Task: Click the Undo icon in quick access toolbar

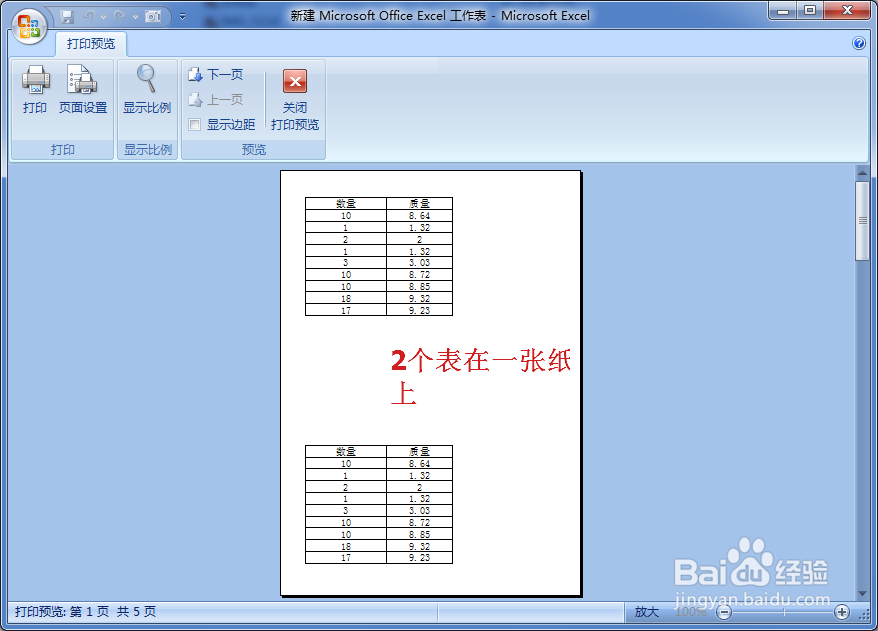Action: tap(88, 17)
